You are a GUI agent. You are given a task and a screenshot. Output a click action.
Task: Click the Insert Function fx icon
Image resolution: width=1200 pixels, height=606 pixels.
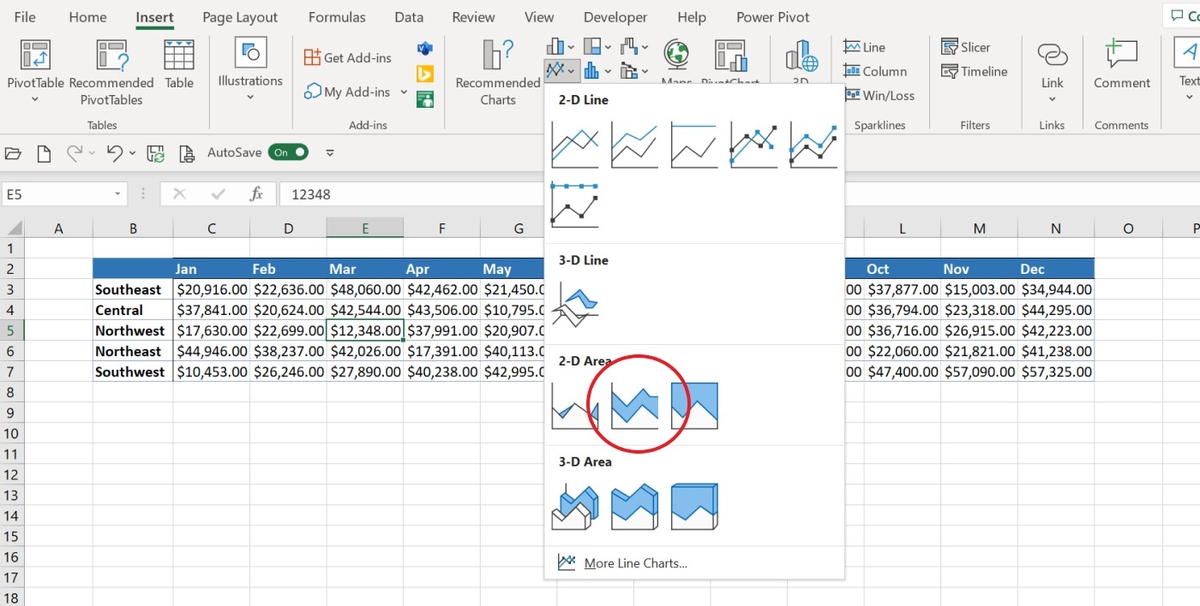(x=256, y=195)
